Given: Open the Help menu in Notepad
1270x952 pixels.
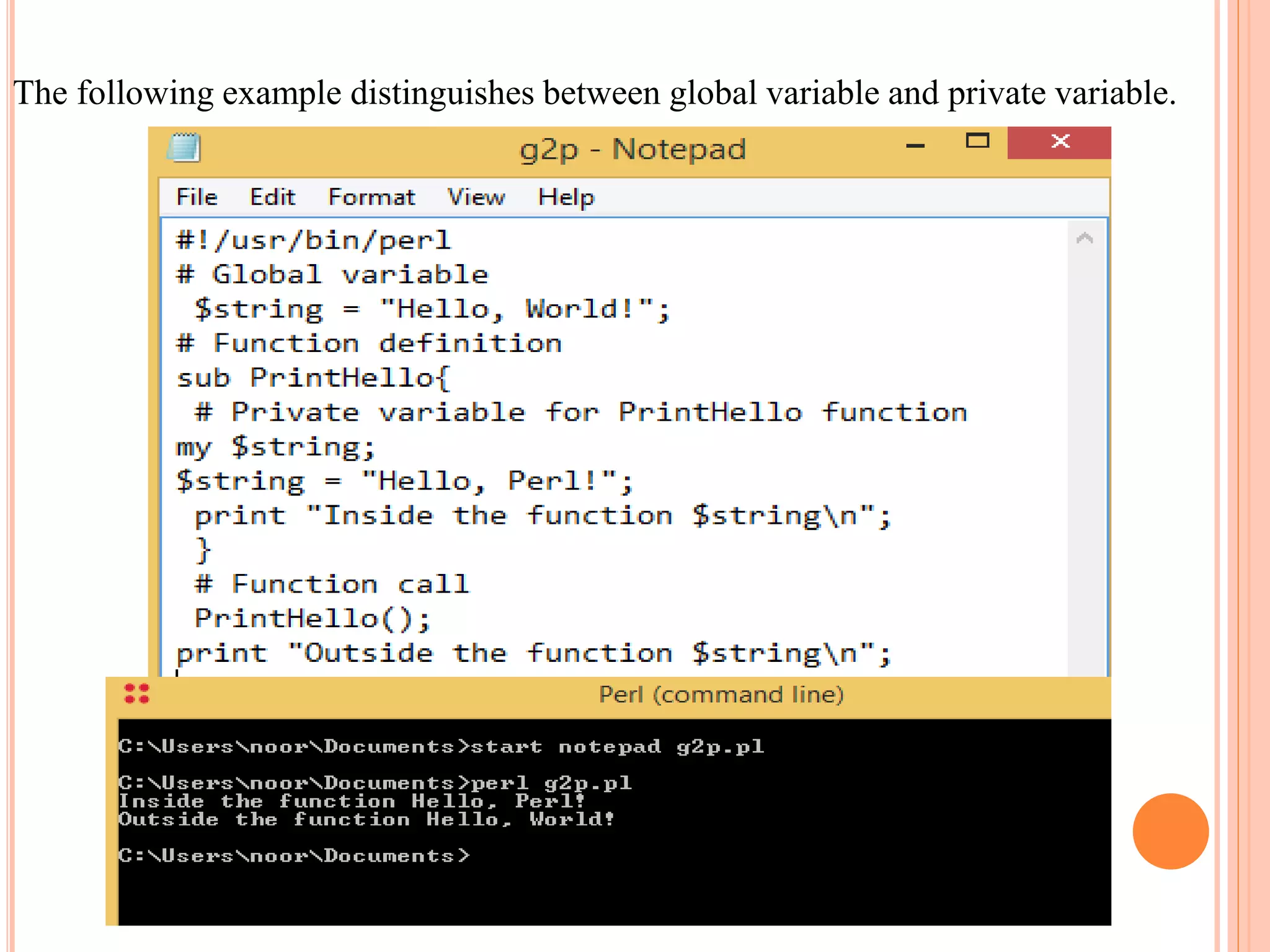Looking at the screenshot, I should pos(566,198).
